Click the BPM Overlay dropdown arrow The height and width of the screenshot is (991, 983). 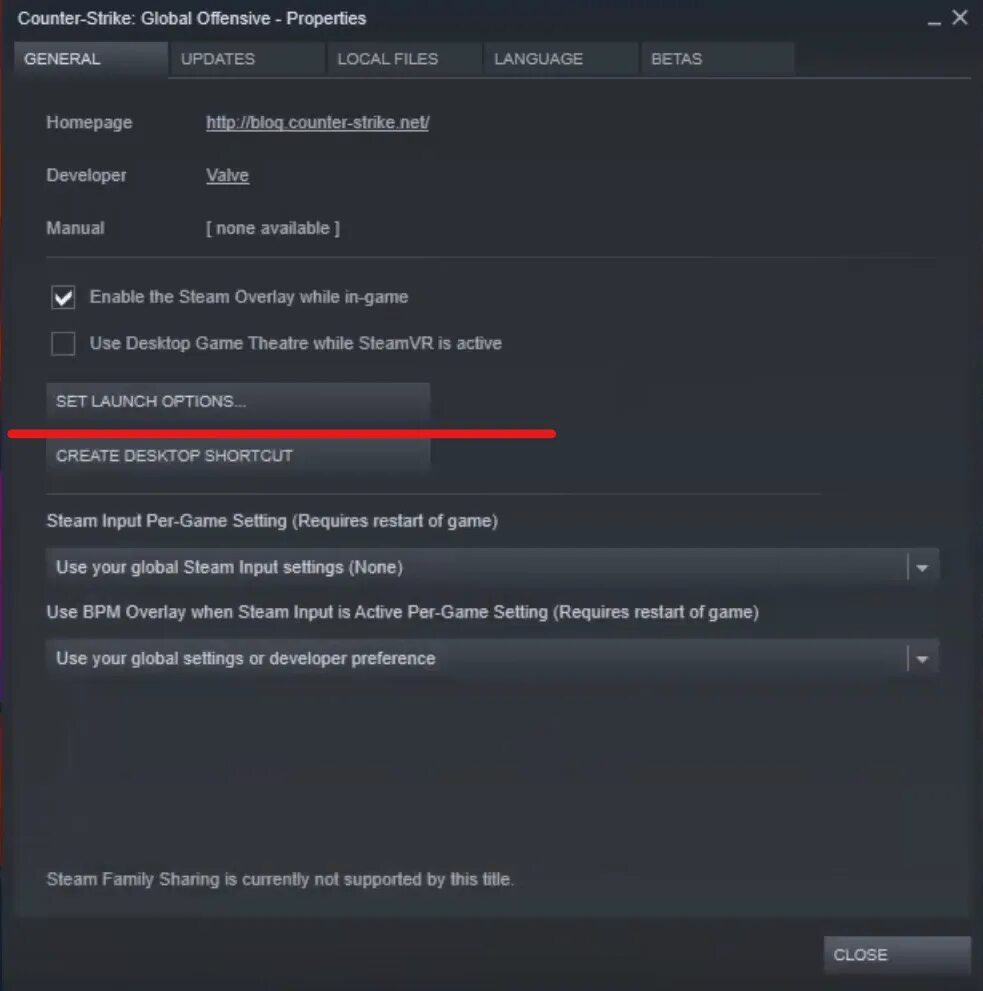pyautogui.click(x=922, y=659)
